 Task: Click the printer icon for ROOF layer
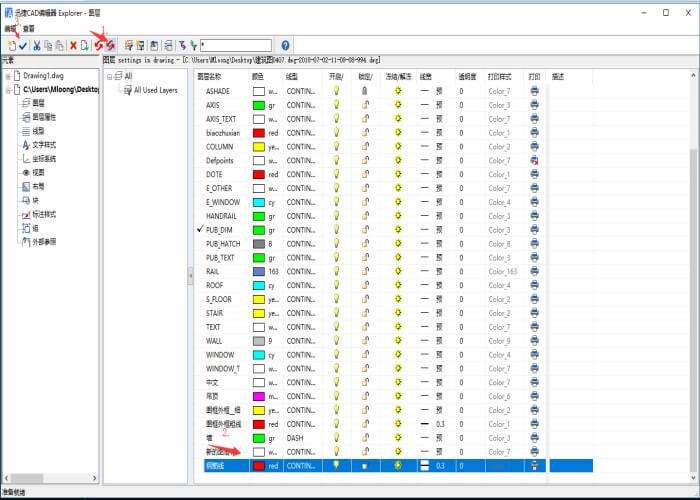click(534, 285)
